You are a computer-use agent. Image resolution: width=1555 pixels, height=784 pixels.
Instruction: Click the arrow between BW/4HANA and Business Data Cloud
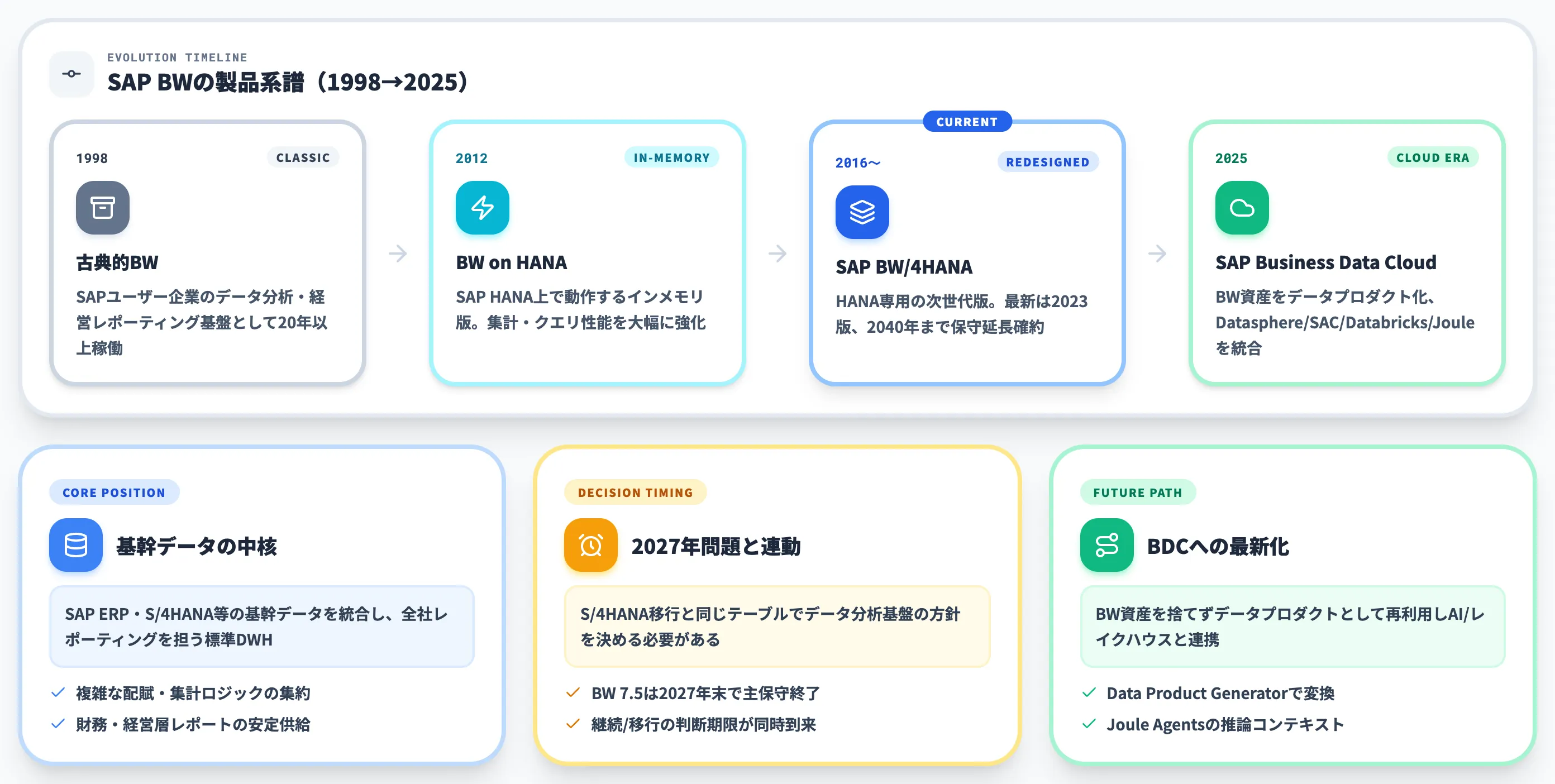point(1157,253)
